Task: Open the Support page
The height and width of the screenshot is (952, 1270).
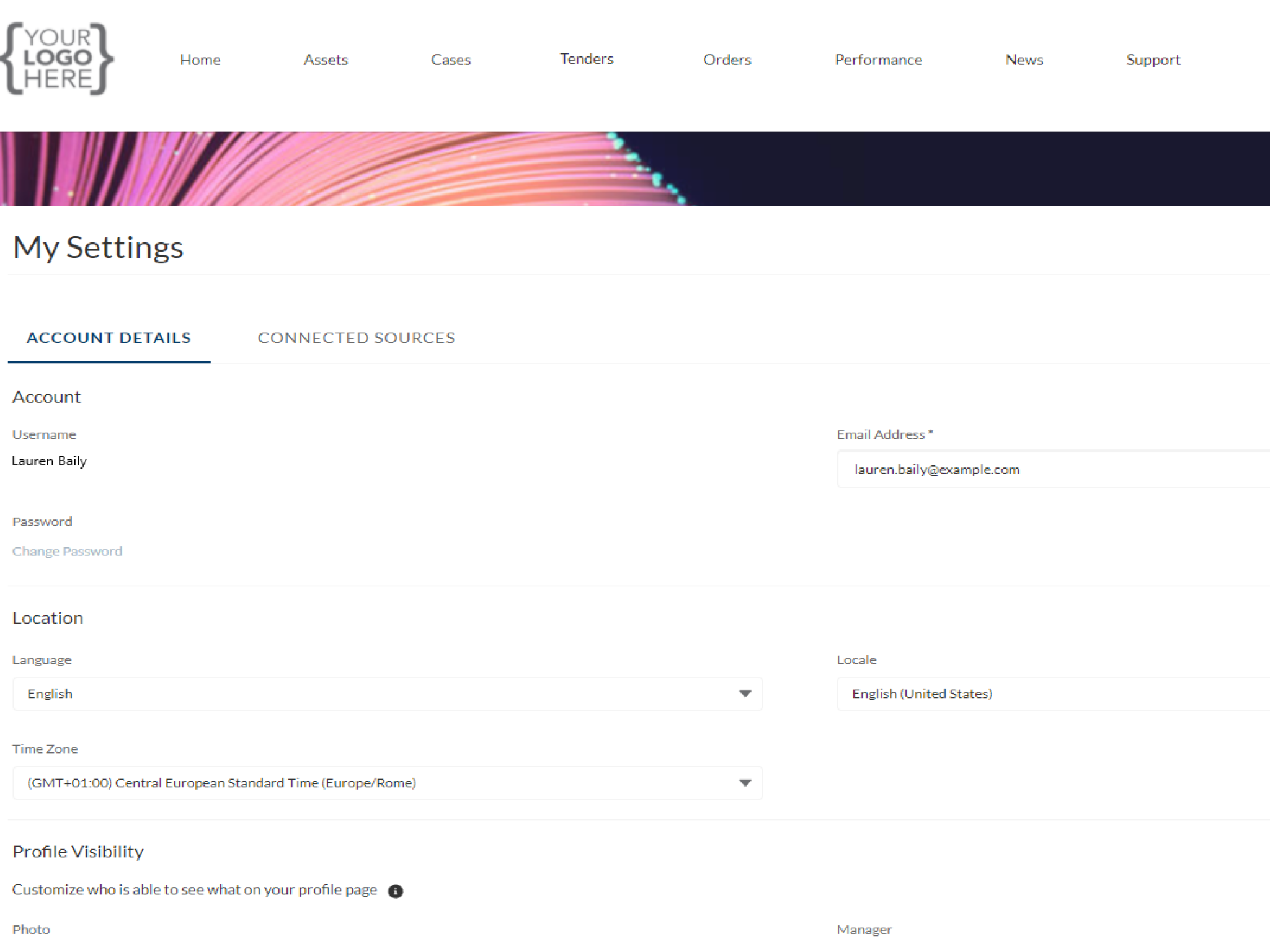Action: tap(1153, 59)
